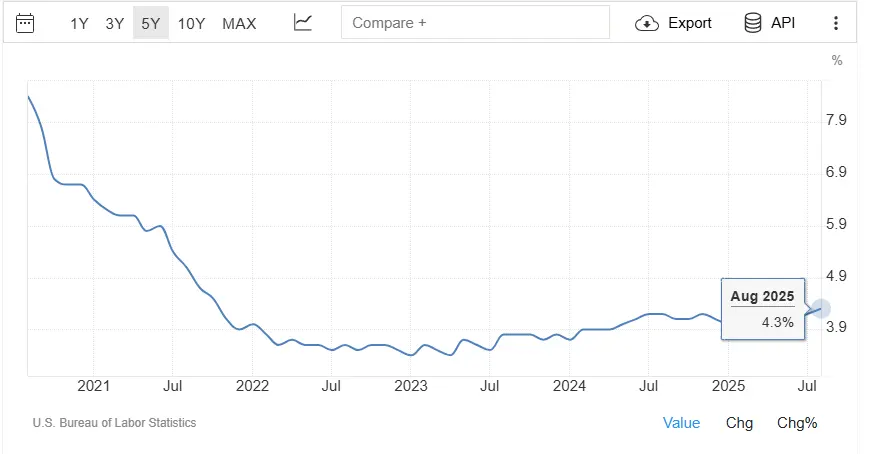Viewport: 876px width, 454px height.
Task: Switch to the Chg% view
Action: [x=797, y=423]
